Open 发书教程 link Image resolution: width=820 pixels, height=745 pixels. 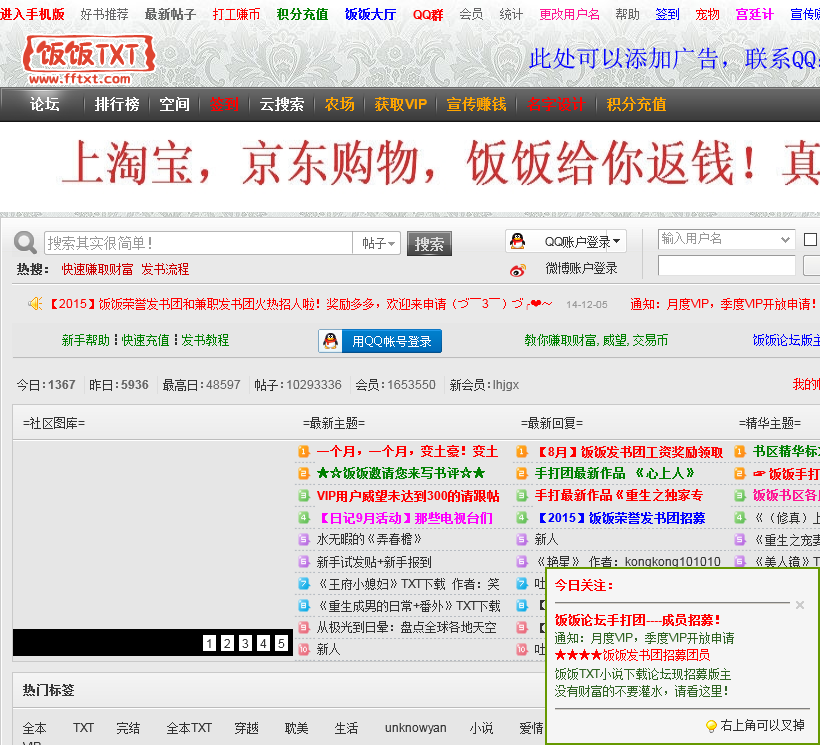(x=205, y=340)
